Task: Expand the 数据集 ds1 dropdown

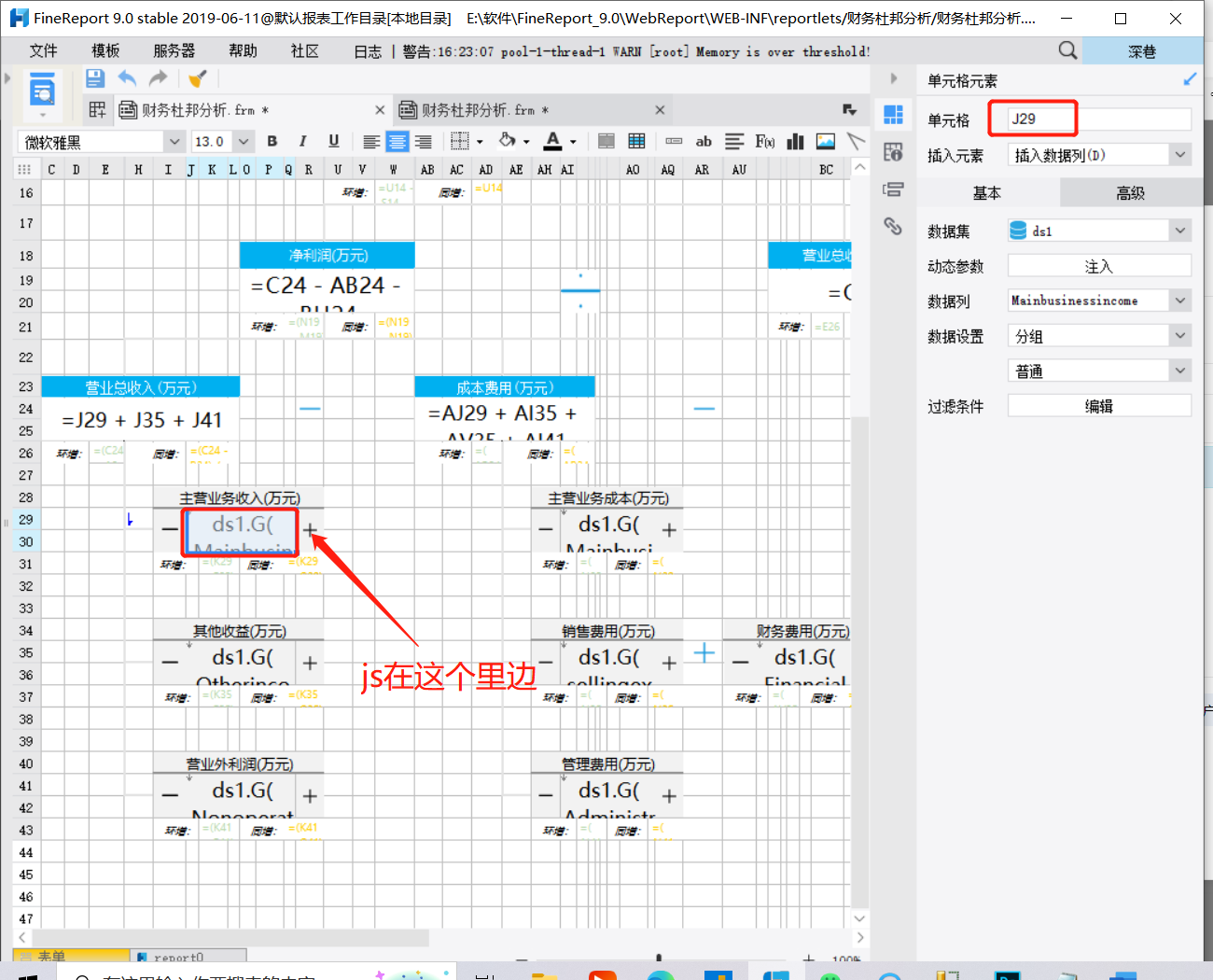Action: click(1180, 231)
